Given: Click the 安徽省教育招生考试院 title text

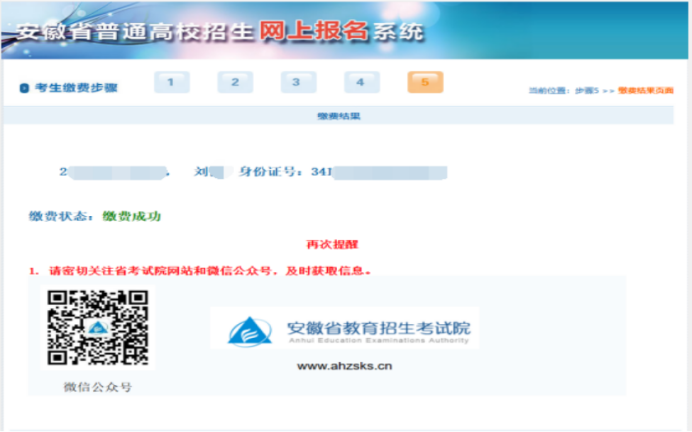Looking at the screenshot, I should coord(377,327).
